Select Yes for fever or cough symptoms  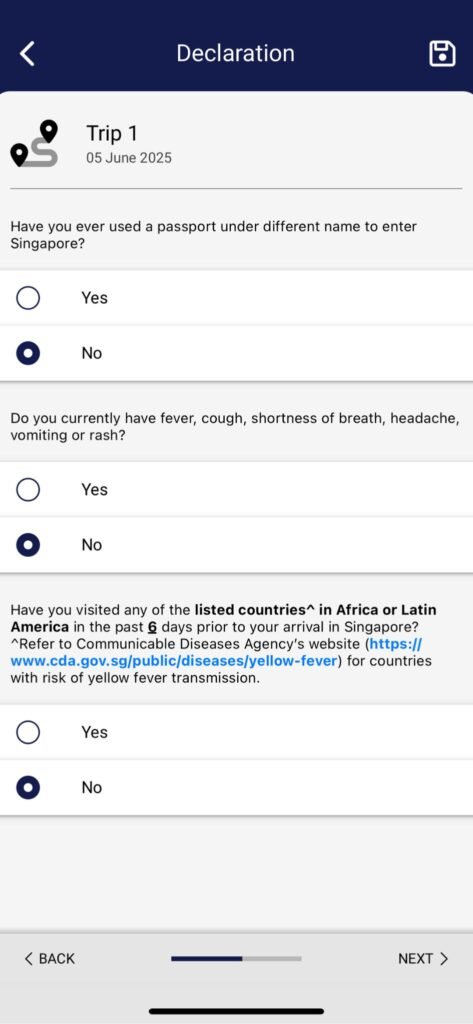(236, 490)
